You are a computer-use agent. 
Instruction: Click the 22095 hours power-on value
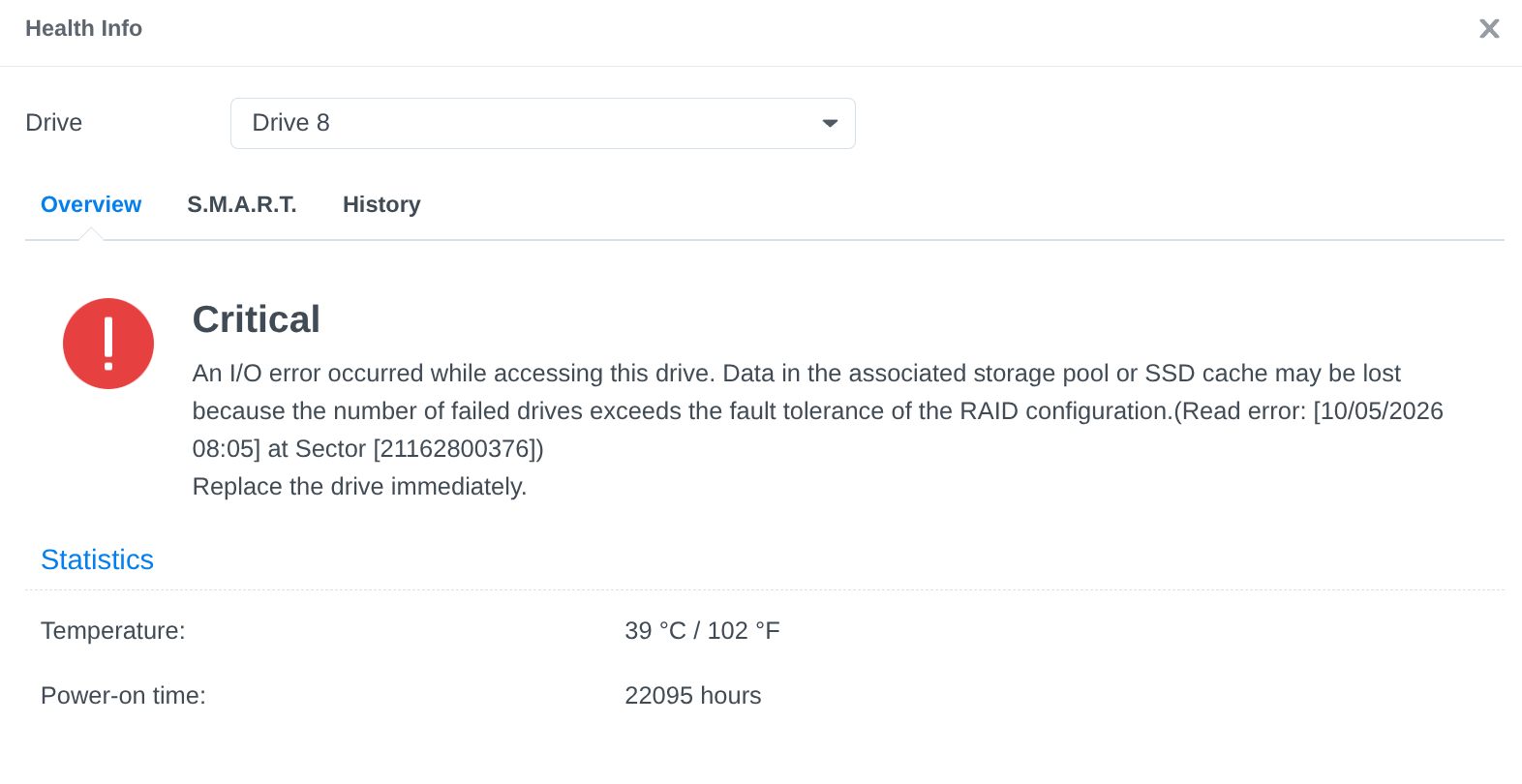[x=693, y=696]
